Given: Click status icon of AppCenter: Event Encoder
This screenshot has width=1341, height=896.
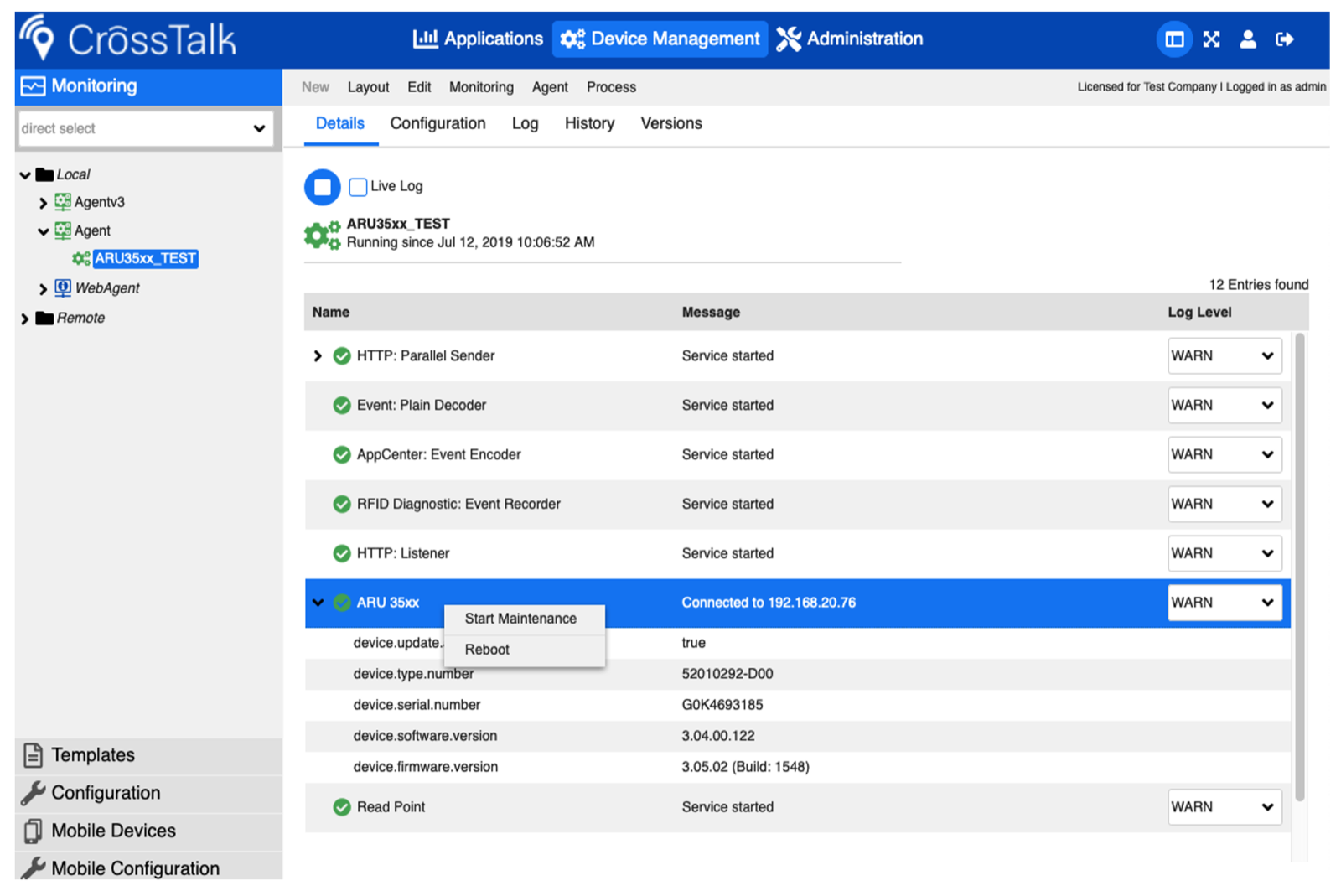Looking at the screenshot, I should pyautogui.click(x=342, y=455).
